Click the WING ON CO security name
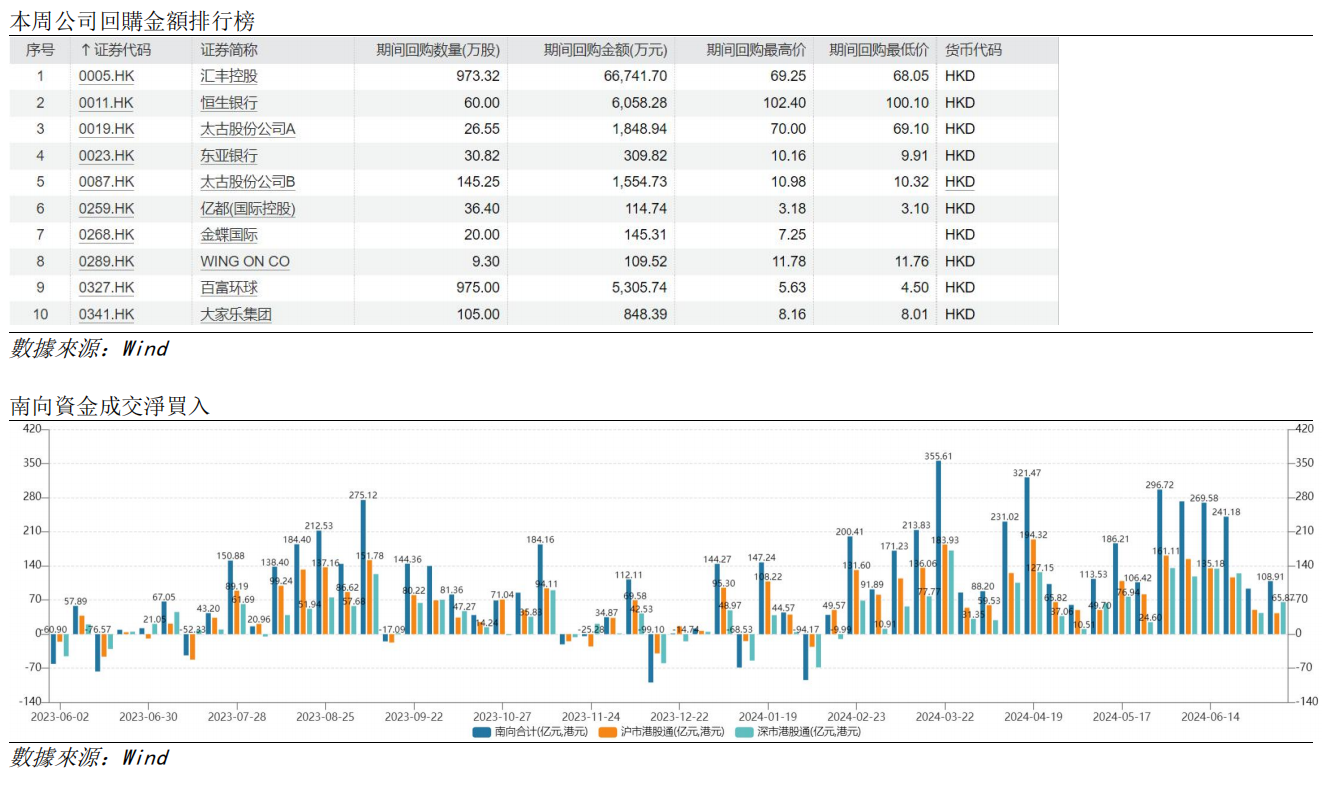1322x791 pixels. [245, 262]
